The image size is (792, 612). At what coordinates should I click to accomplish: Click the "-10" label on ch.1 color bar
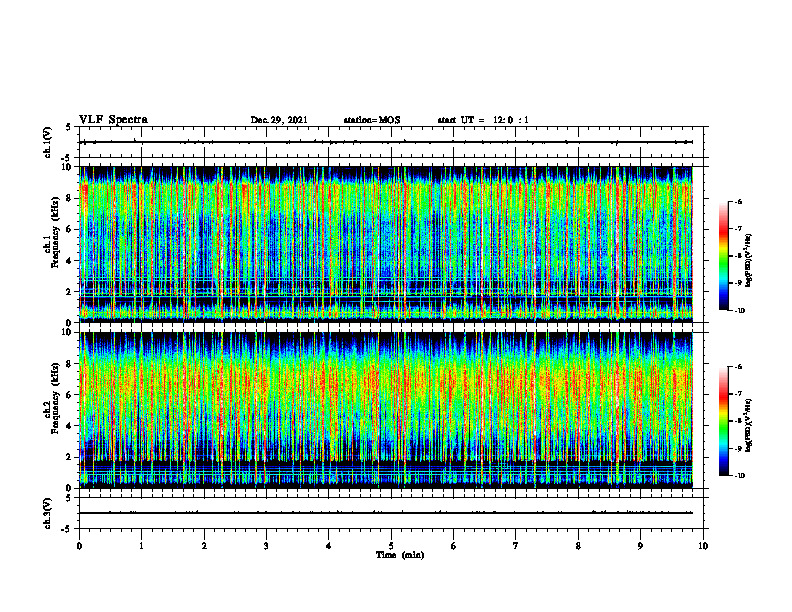[739, 311]
